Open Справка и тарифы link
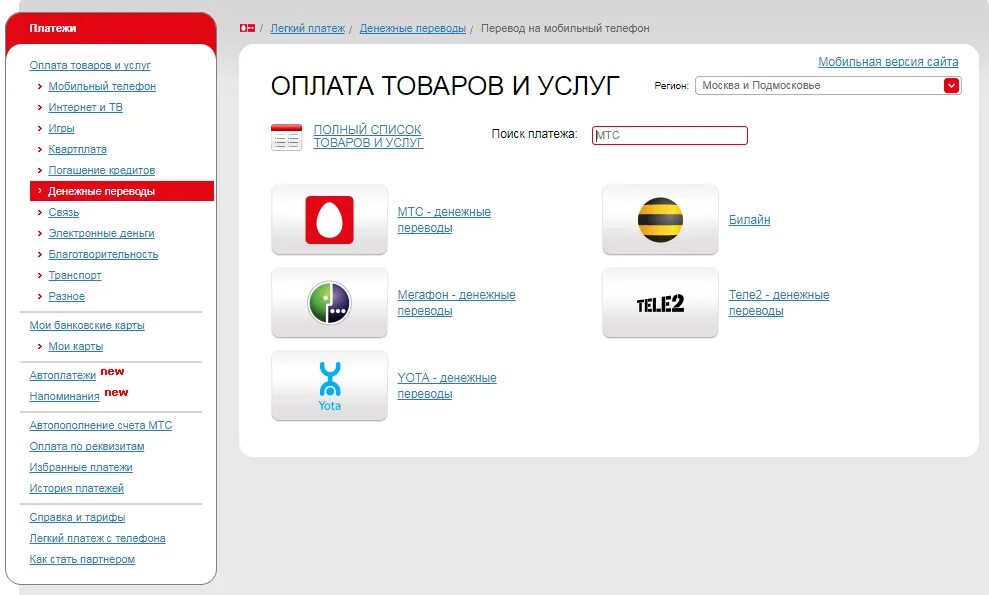 tap(77, 517)
